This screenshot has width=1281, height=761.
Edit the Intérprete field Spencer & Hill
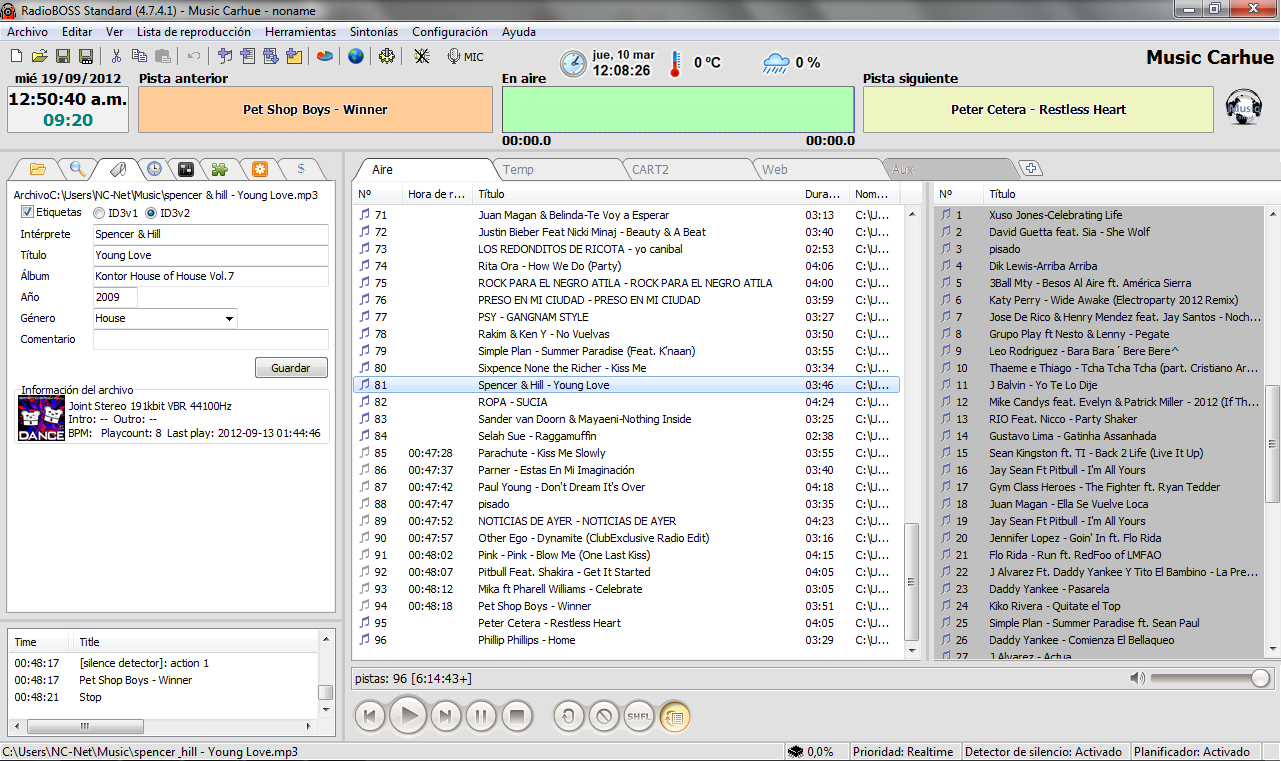point(211,234)
